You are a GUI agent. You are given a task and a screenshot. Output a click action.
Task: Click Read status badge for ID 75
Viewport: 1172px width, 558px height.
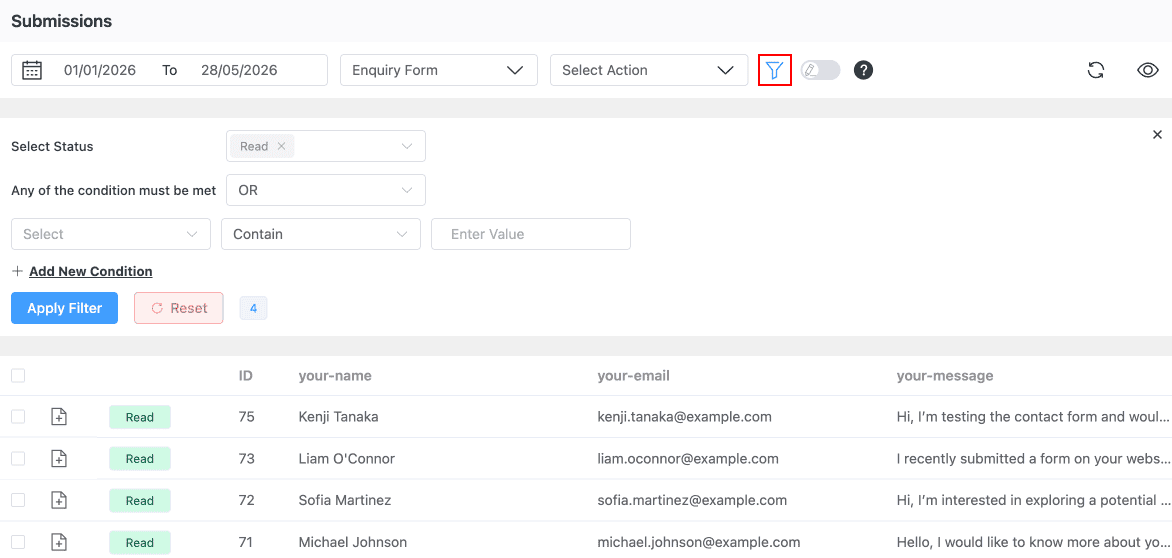click(140, 417)
